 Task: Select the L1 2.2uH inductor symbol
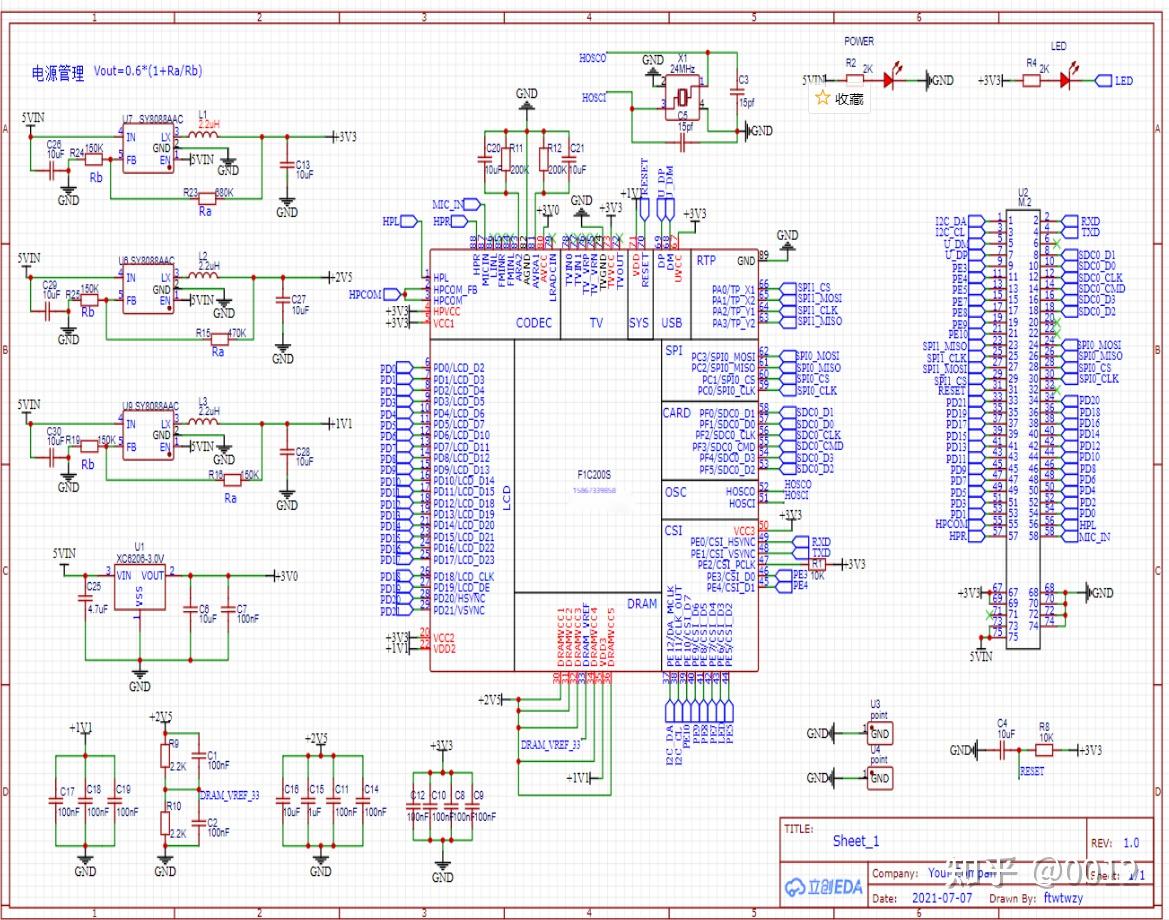click(203, 135)
